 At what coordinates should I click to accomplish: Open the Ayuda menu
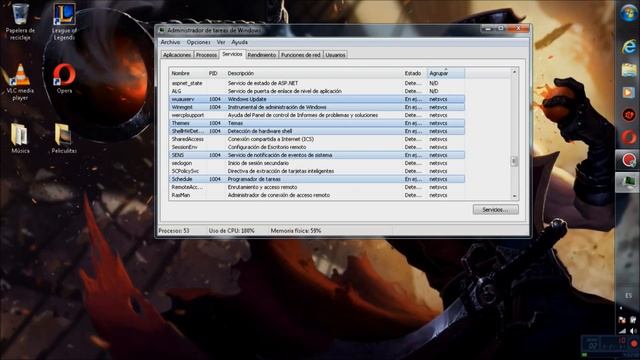(240, 42)
